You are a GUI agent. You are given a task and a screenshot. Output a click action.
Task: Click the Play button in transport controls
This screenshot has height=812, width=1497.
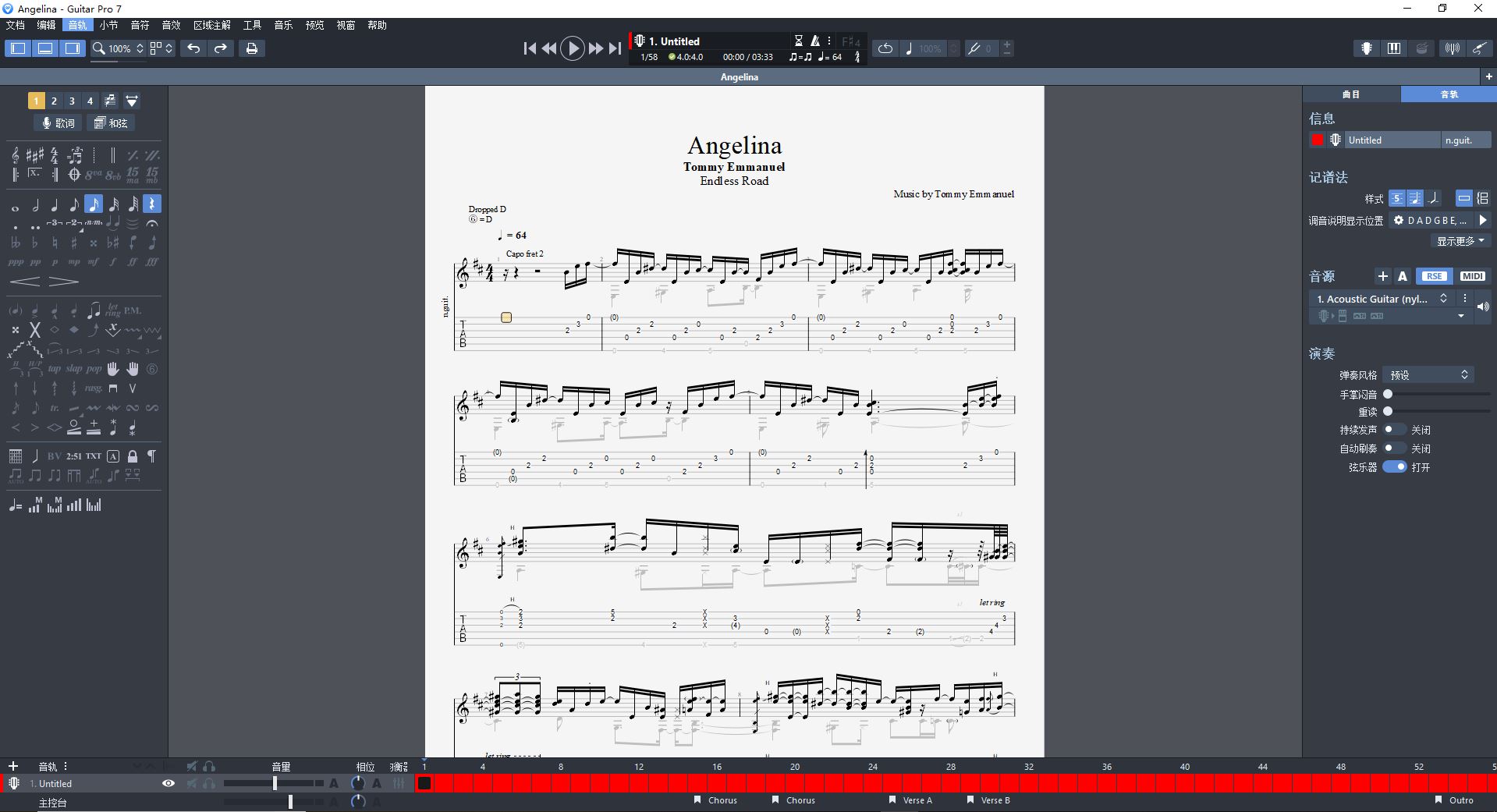572,48
